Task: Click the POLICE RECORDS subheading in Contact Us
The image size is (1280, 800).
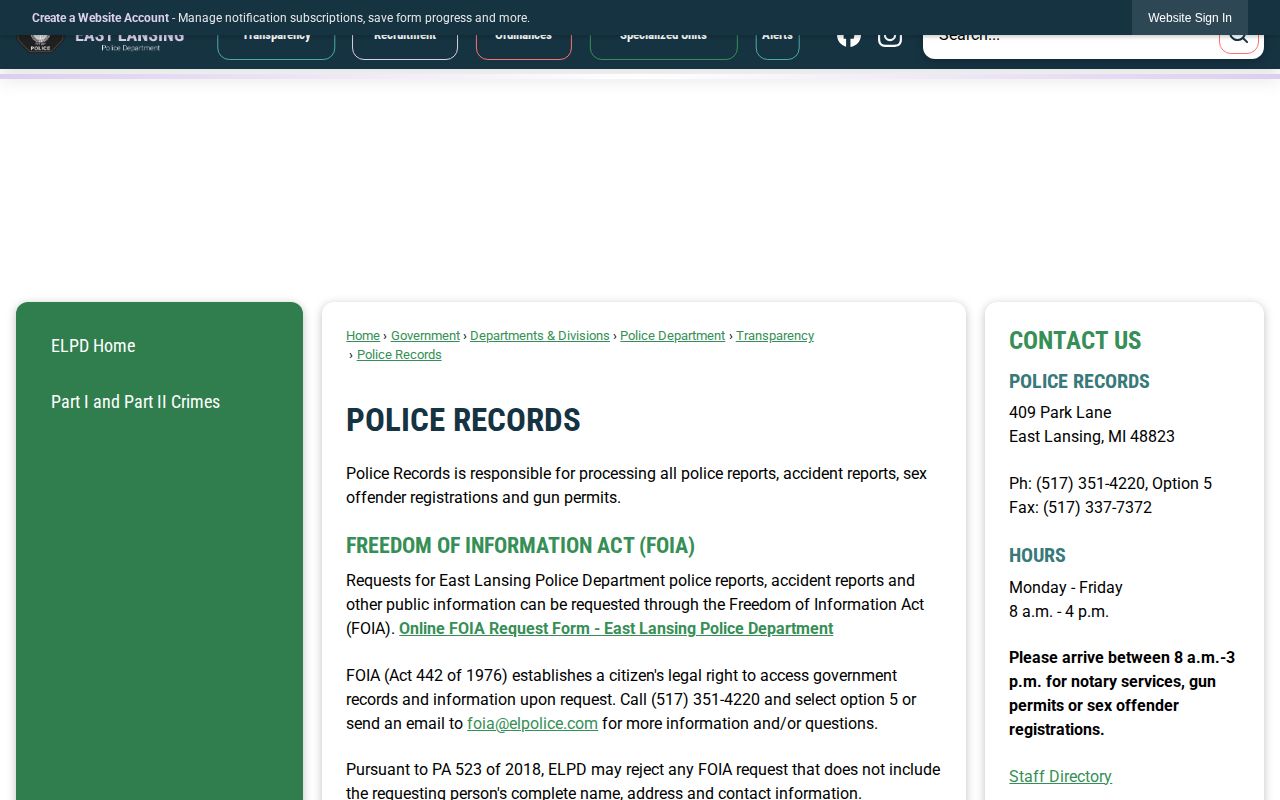Action: point(1079,382)
